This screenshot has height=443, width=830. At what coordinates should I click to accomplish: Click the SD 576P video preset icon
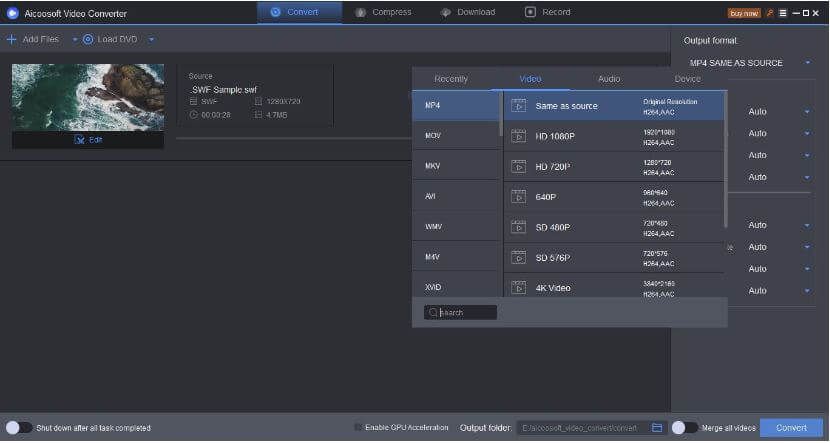519,258
